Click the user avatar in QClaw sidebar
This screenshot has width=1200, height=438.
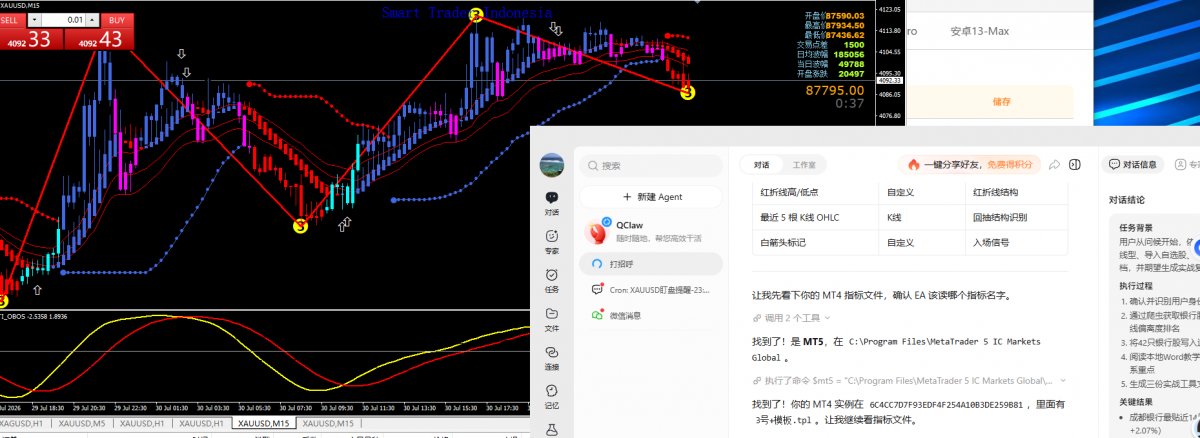pyautogui.click(x=551, y=165)
